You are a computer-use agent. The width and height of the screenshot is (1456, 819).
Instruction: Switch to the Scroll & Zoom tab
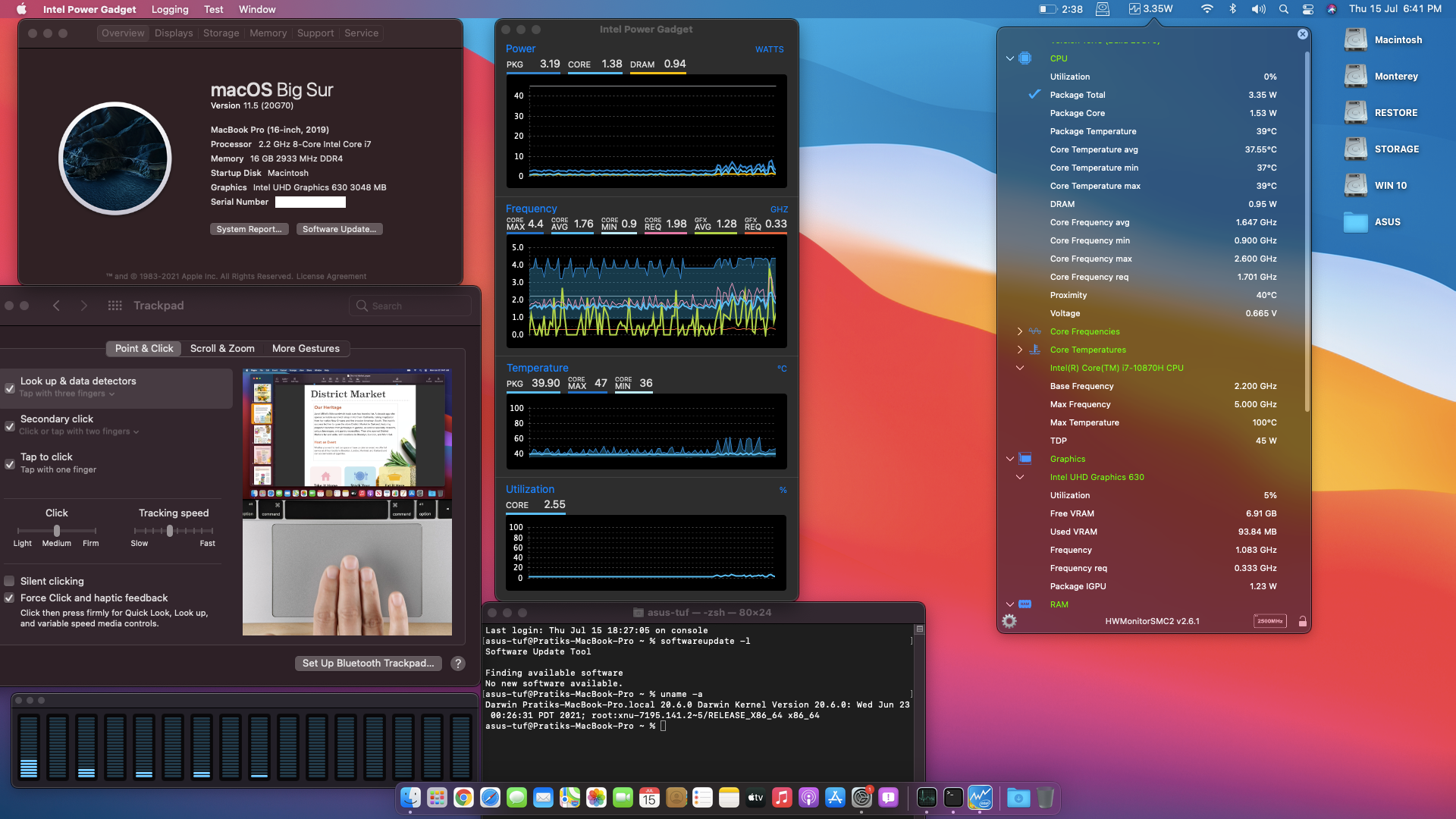click(x=222, y=348)
